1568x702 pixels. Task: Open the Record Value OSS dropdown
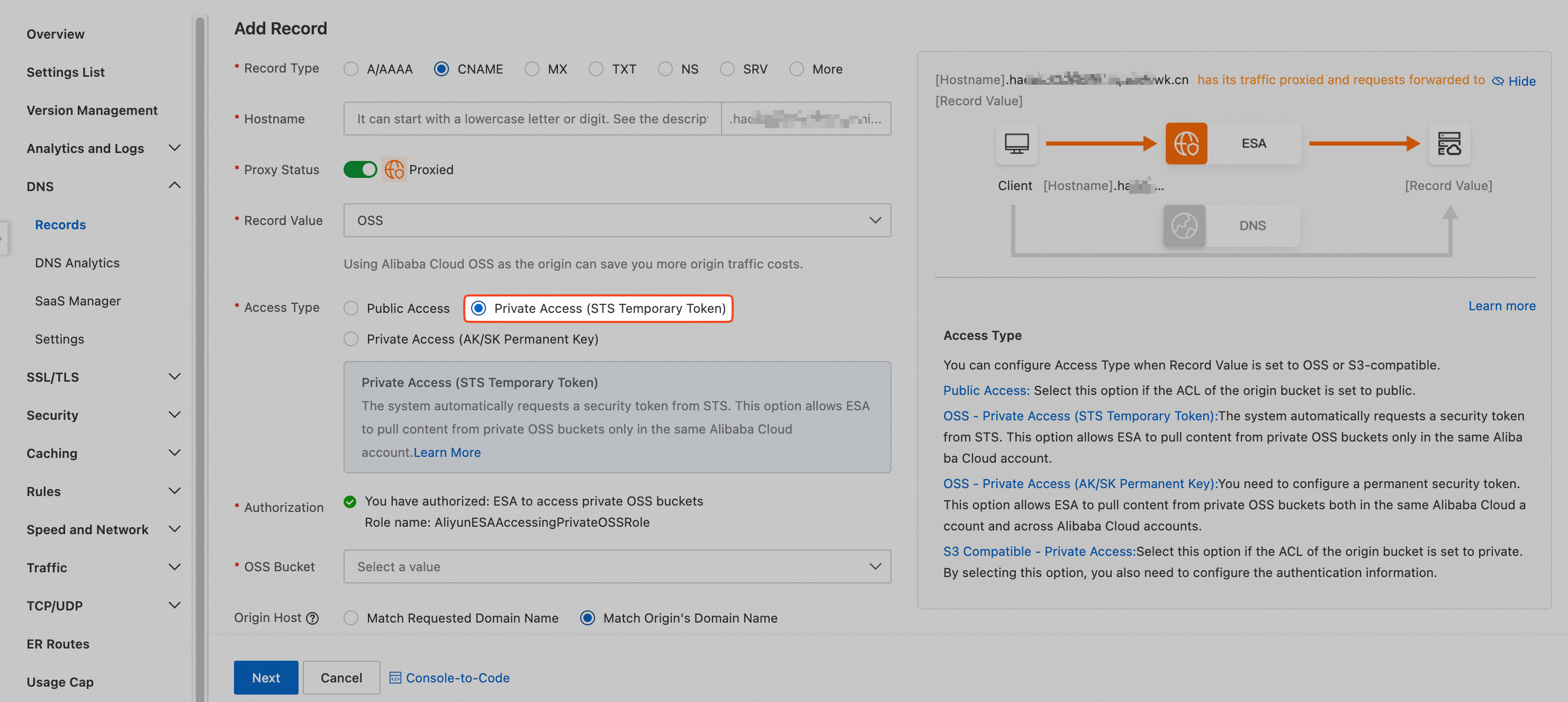(x=617, y=220)
